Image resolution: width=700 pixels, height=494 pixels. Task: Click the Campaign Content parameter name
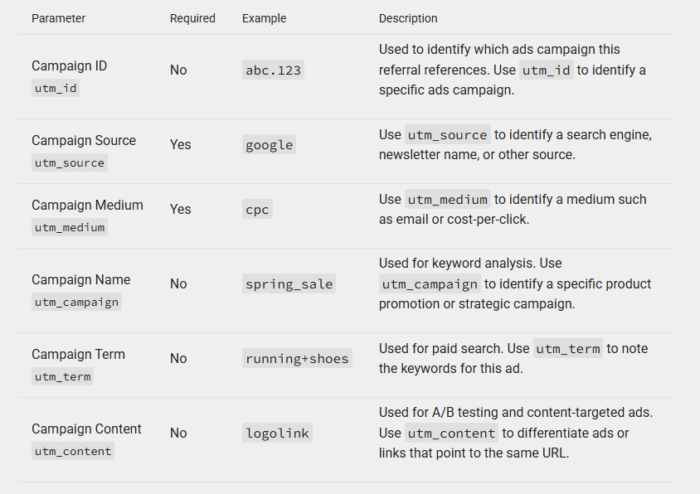[86, 428]
